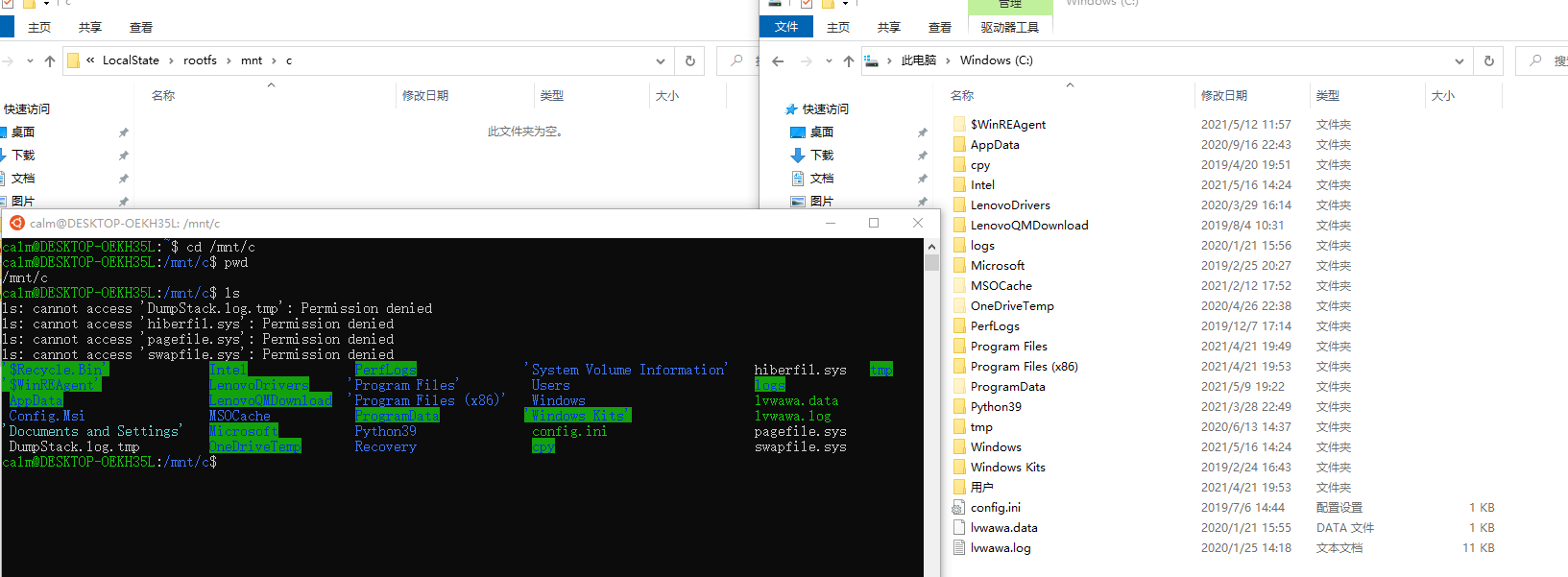Image resolution: width=1568 pixels, height=577 pixels.
Task: Select the $WinREAgent folder icon
Action: pyautogui.click(x=958, y=125)
